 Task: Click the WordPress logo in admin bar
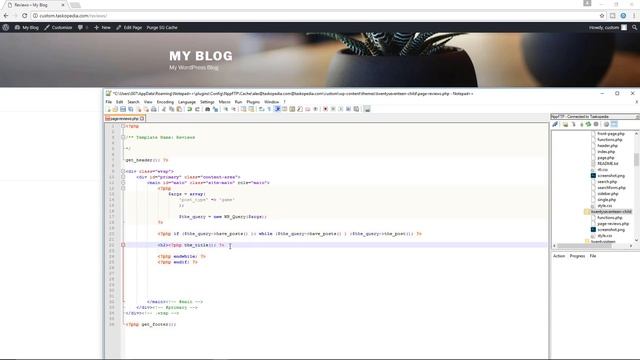[x=6, y=27]
